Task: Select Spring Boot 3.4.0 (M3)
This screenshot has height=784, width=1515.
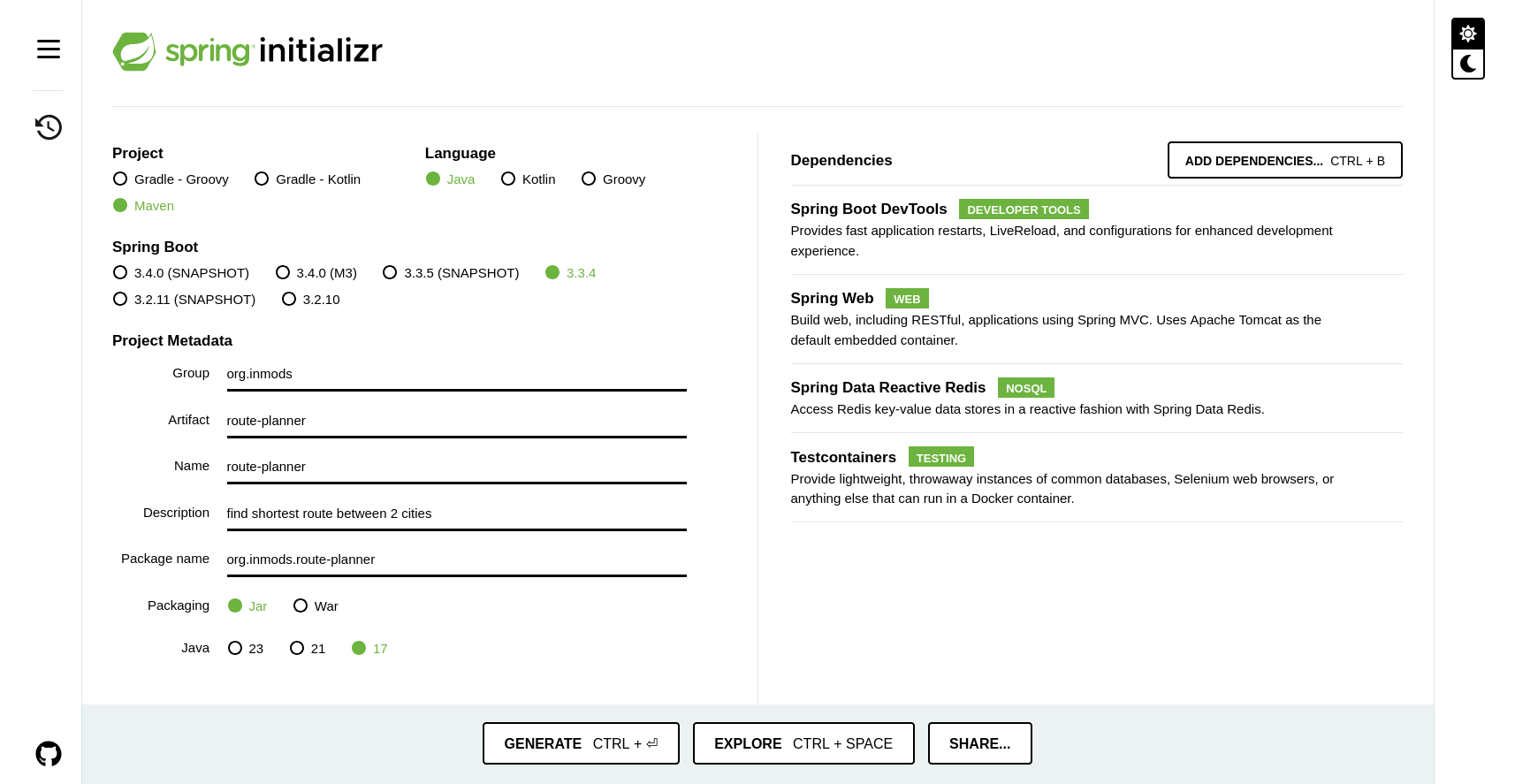Action: (316, 273)
